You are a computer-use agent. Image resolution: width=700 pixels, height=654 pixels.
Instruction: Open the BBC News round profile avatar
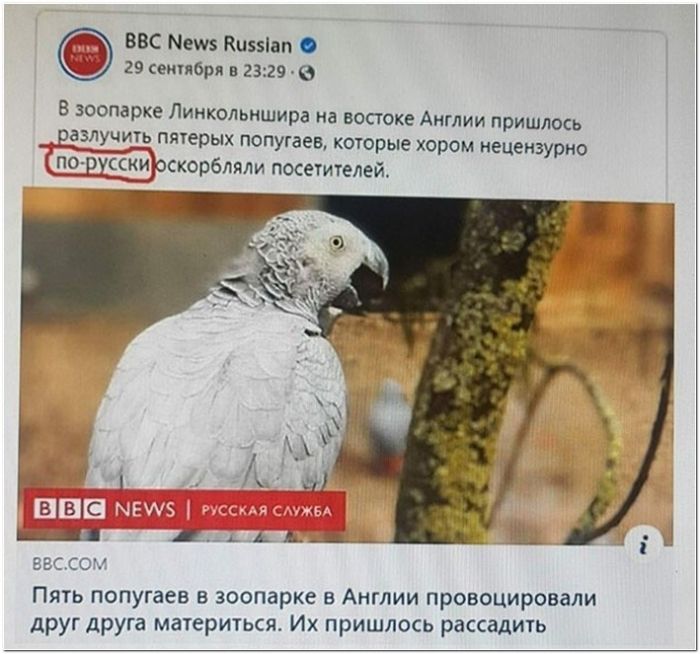pos(85,54)
